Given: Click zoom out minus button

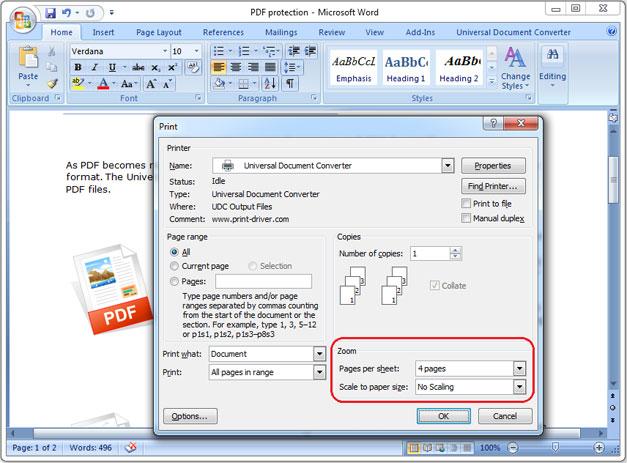Looking at the screenshot, I should click(513, 448).
